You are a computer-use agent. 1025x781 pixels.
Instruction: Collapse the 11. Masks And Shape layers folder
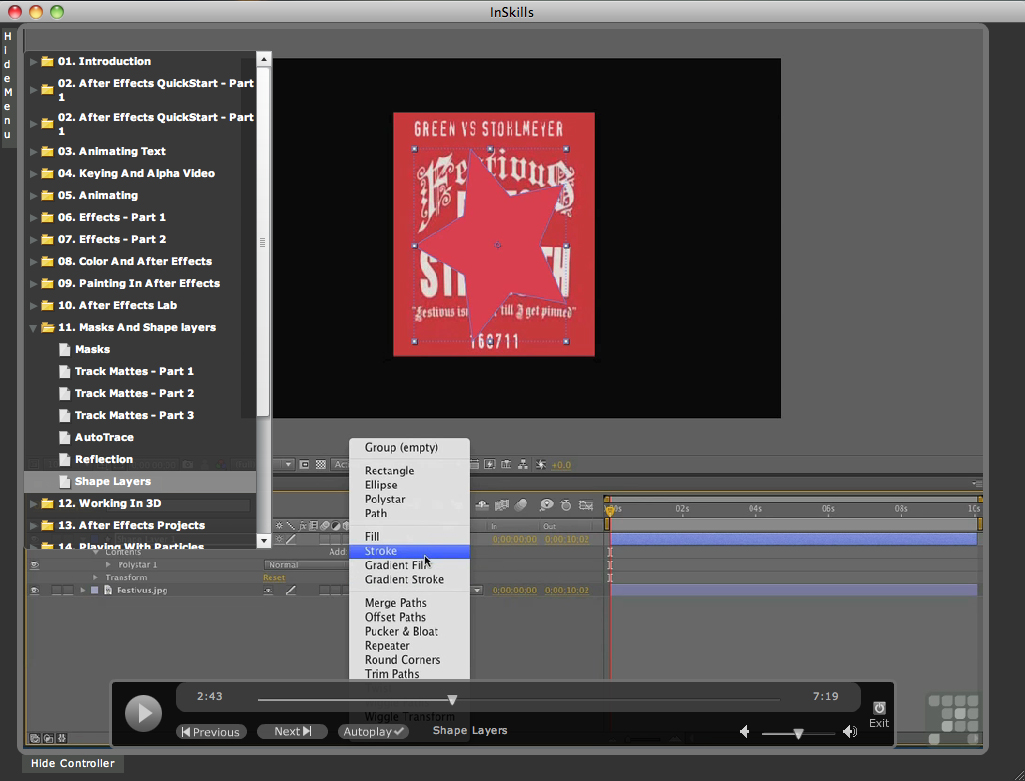click(33, 328)
